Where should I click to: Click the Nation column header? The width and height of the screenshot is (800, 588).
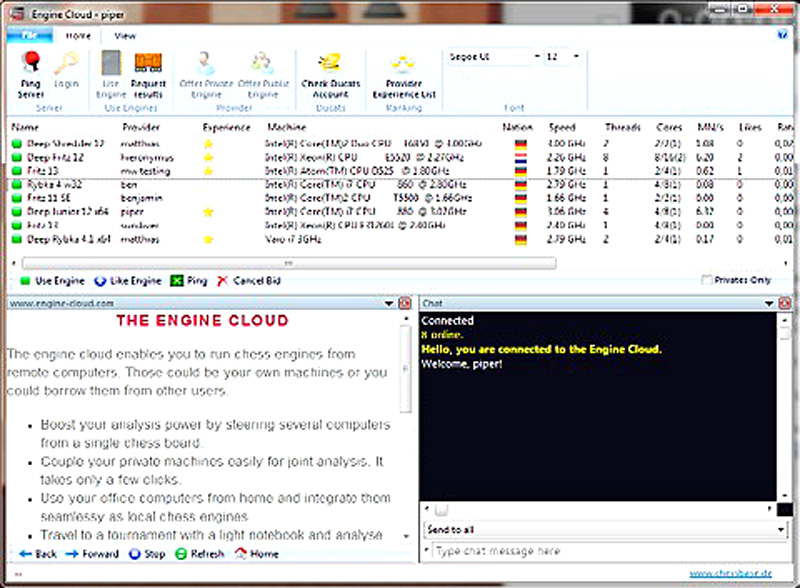tap(517, 127)
